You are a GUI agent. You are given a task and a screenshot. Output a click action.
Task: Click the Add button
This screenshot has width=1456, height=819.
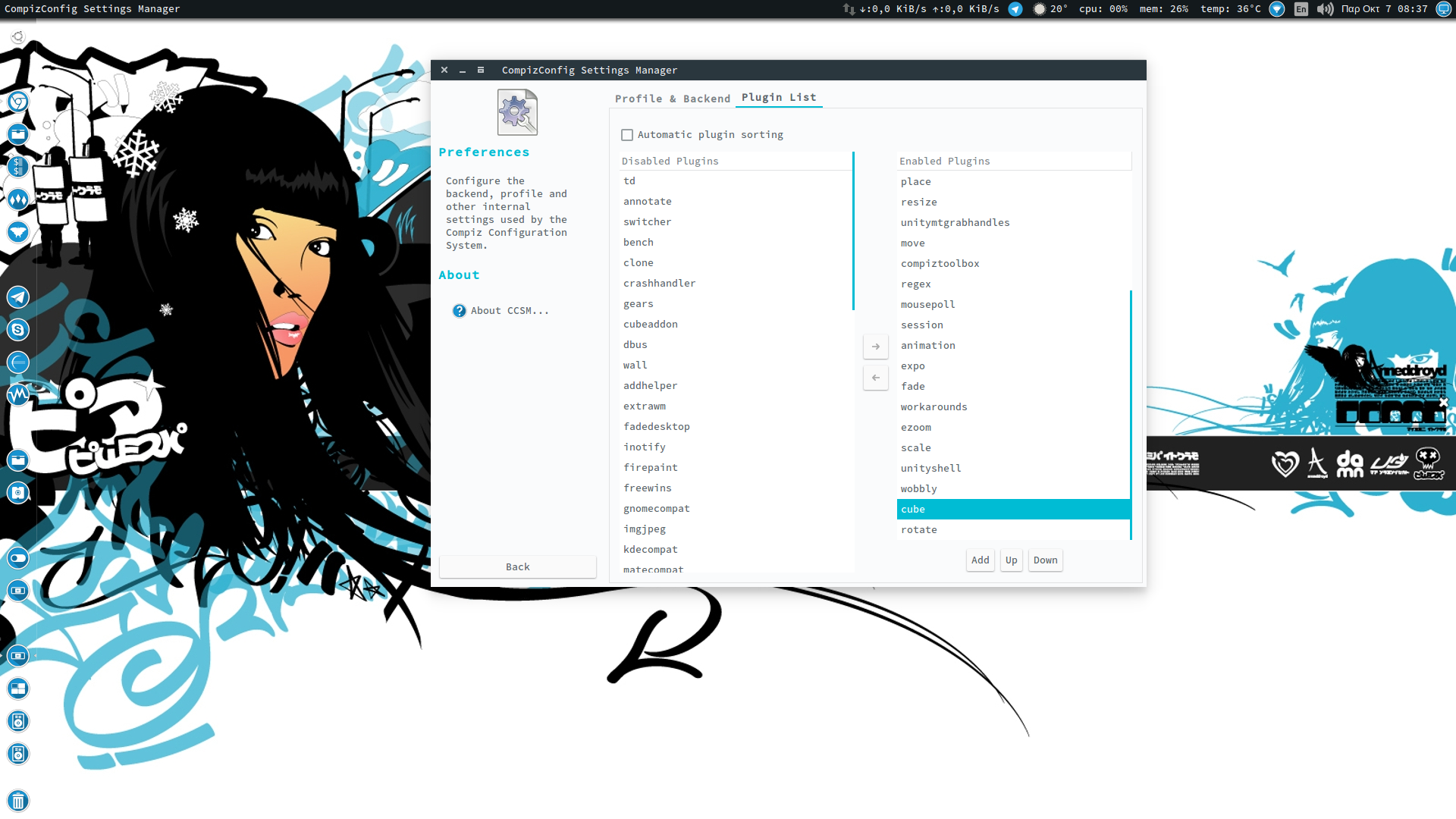pos(981,560)
